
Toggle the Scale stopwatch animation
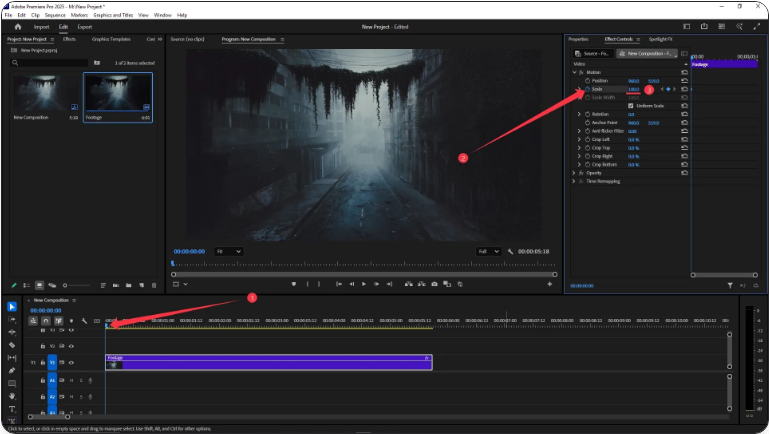[587, 89]
